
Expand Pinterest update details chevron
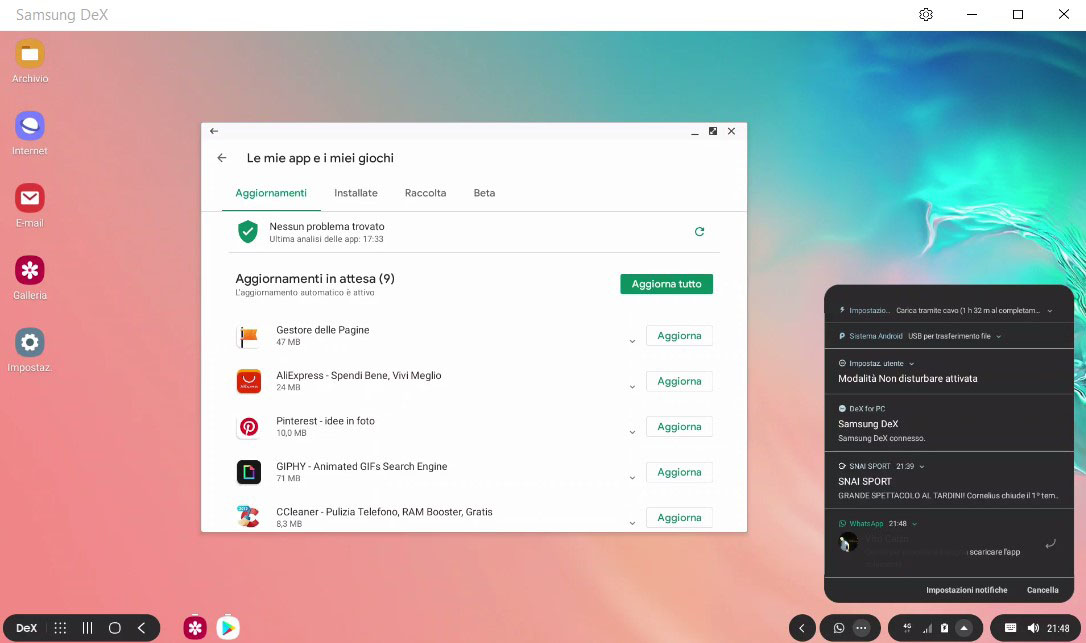632,432
